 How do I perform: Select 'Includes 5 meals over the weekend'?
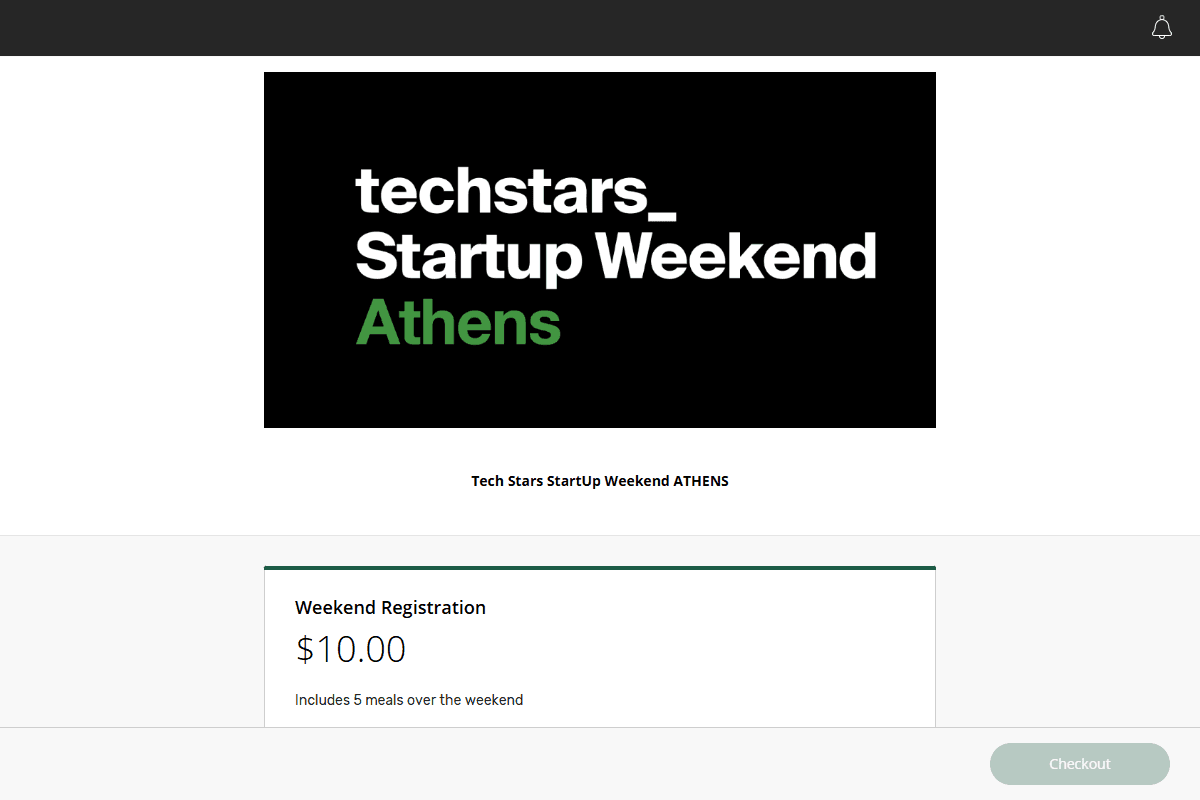[409, 699]
